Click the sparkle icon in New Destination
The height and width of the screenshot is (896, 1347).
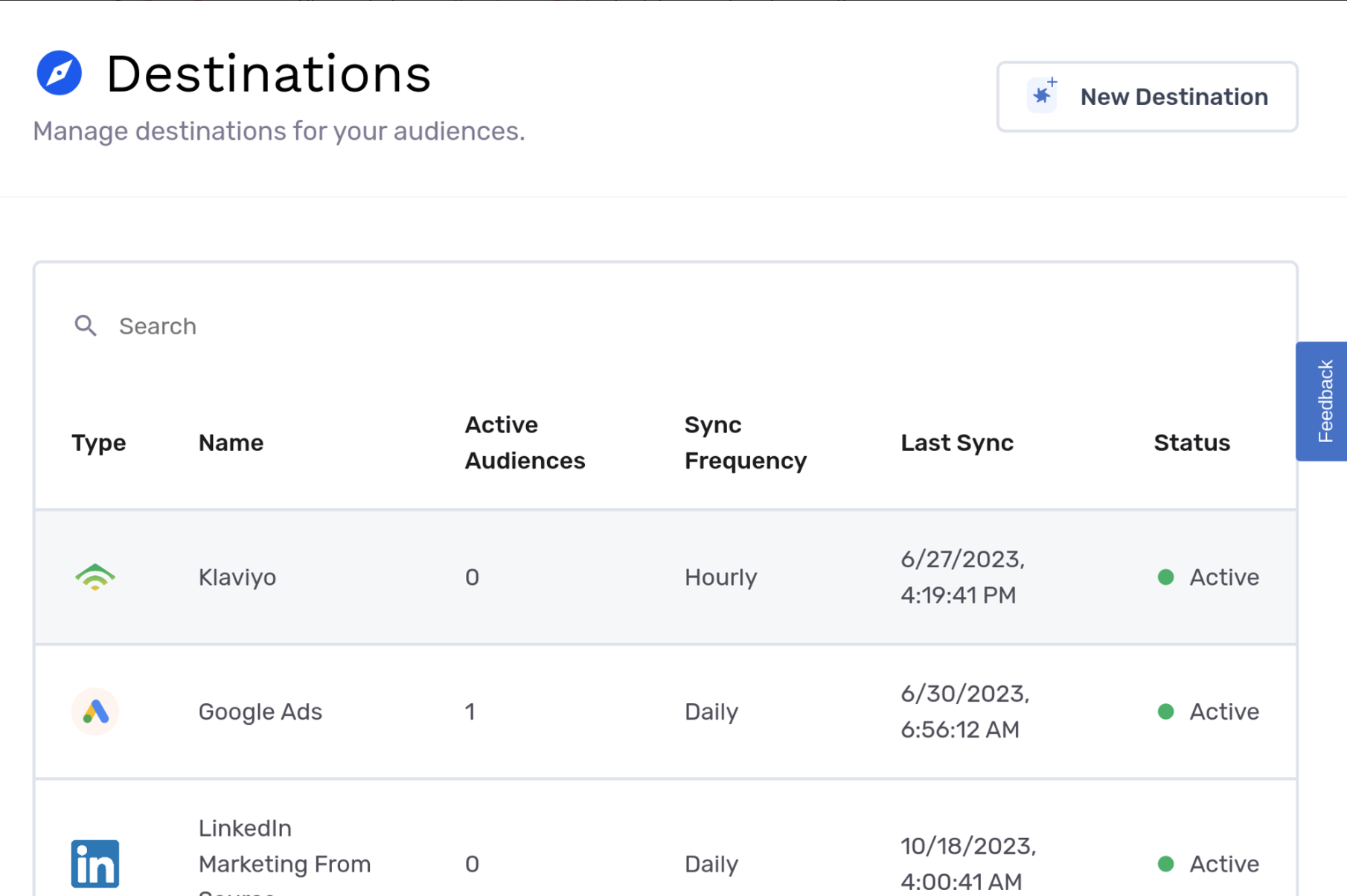pos(1043,95)
